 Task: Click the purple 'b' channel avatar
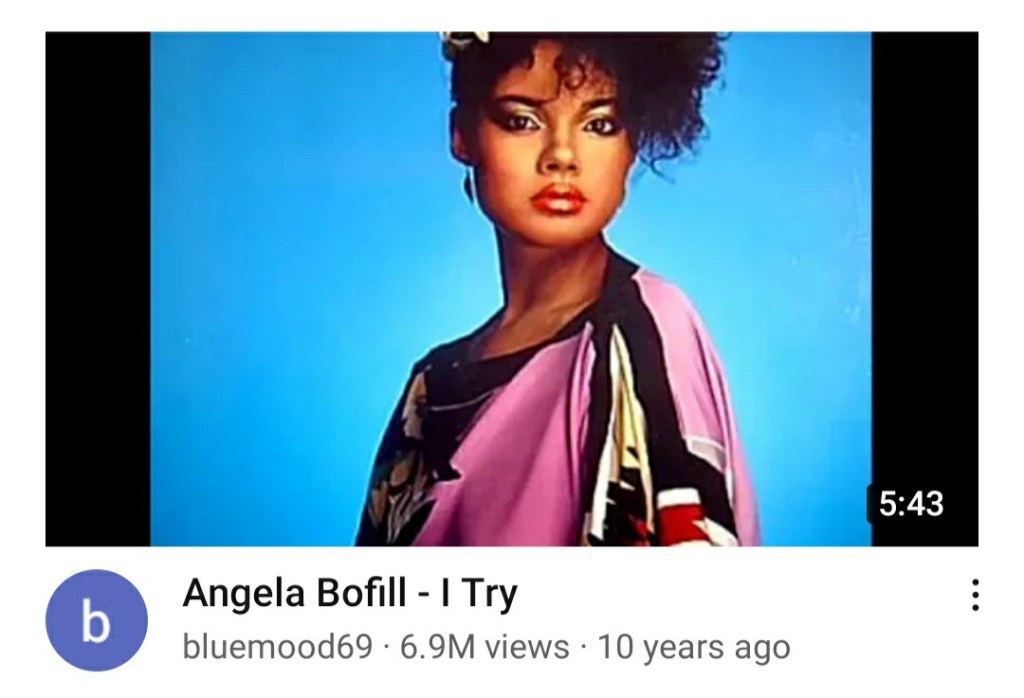click(96, 620)
